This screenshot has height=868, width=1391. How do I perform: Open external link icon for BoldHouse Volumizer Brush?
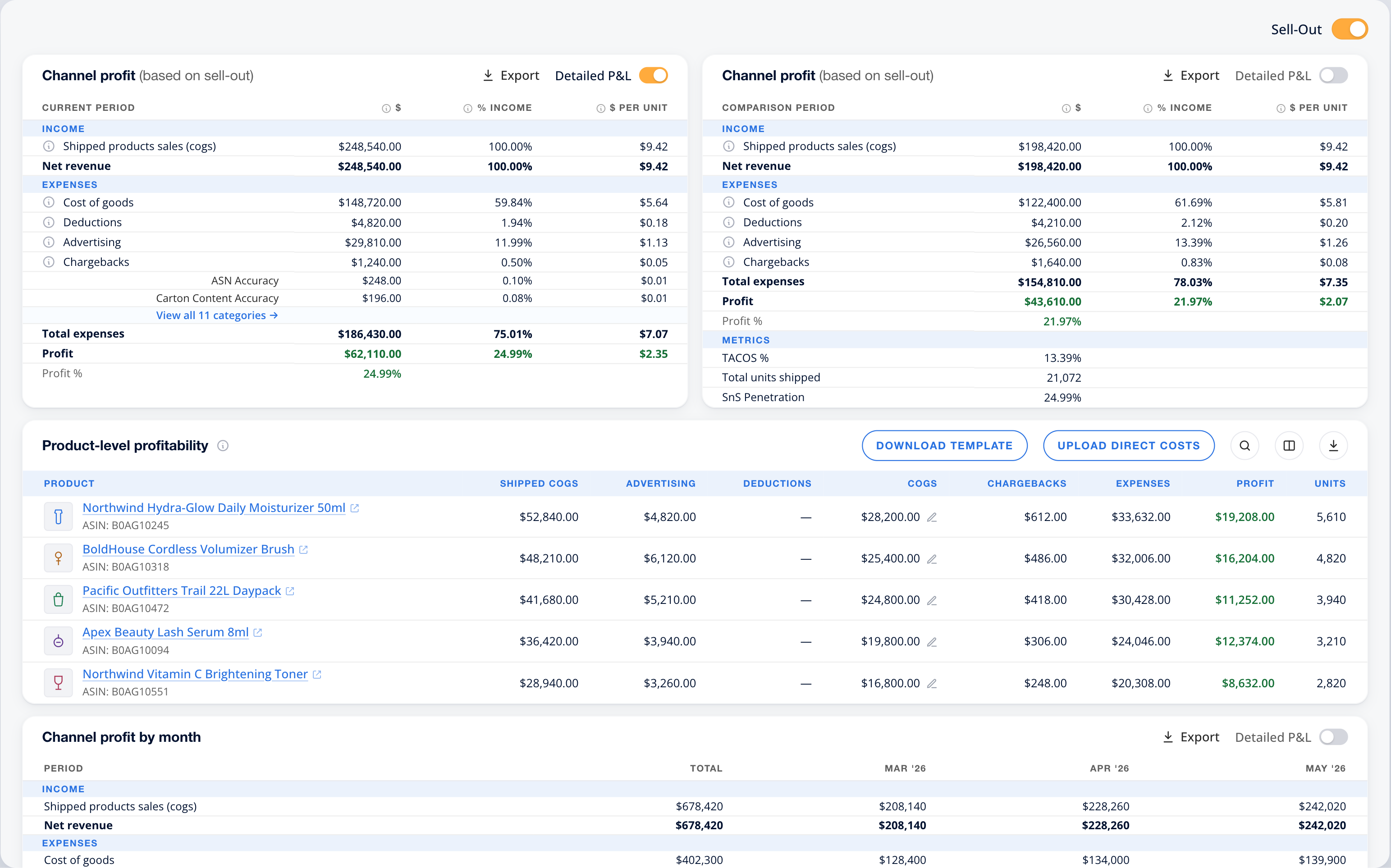click(x=304, y=549)
